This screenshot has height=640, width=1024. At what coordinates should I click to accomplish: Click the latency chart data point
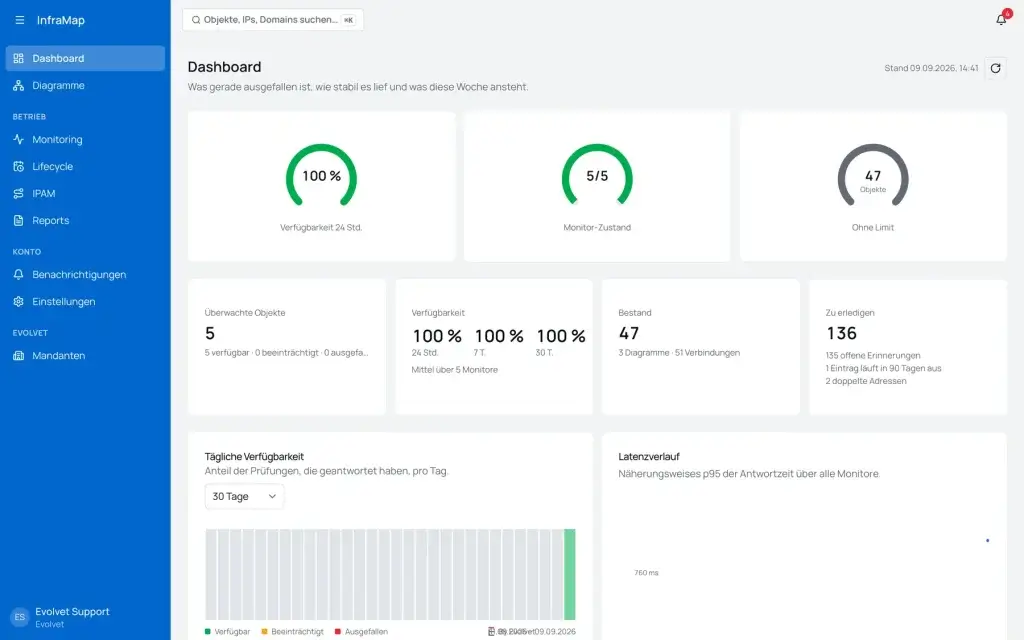tap(987, 540)
